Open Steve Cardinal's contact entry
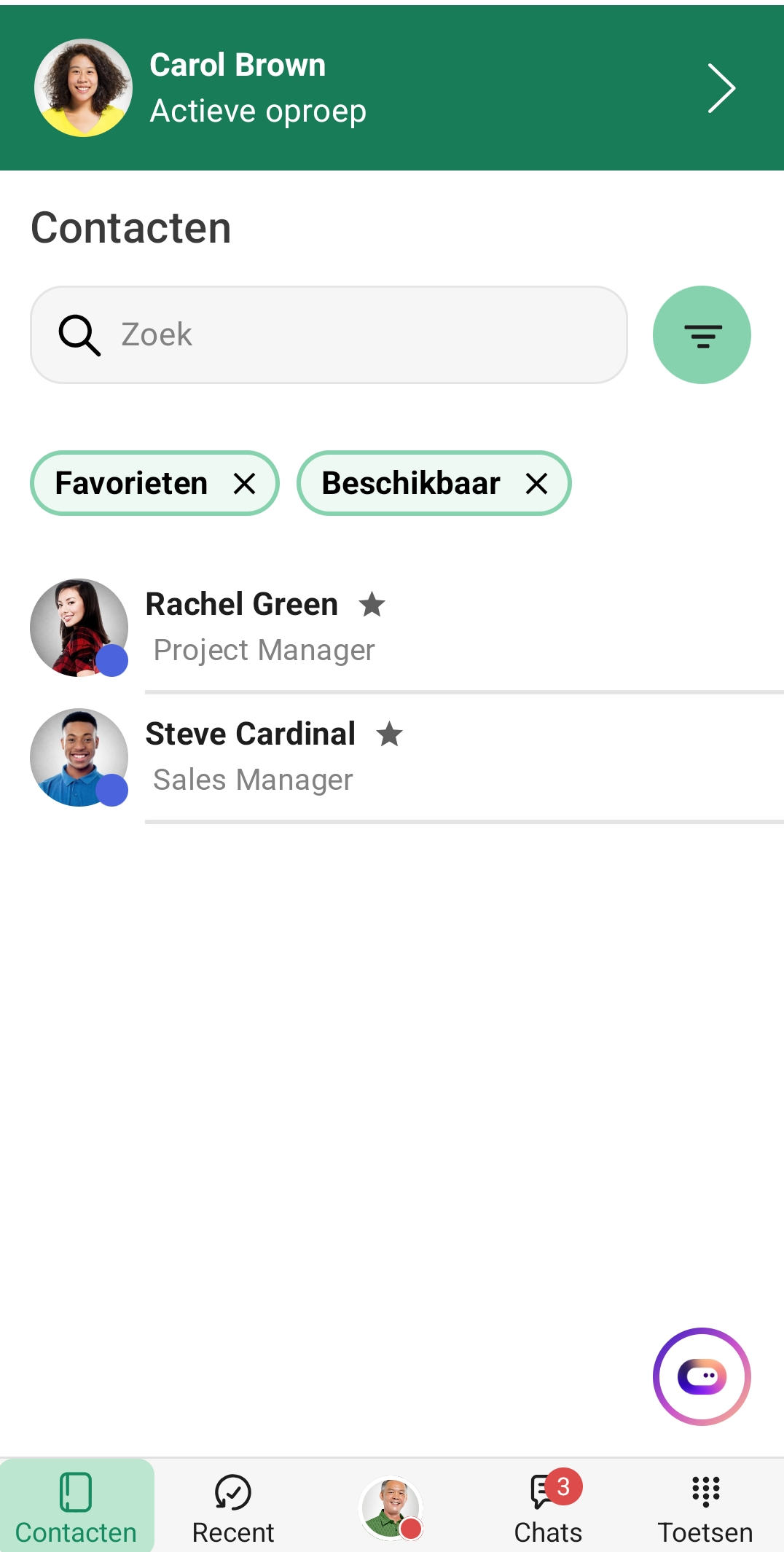The image size is (784, 1552). pyautogui.click(x=437, y=757)
